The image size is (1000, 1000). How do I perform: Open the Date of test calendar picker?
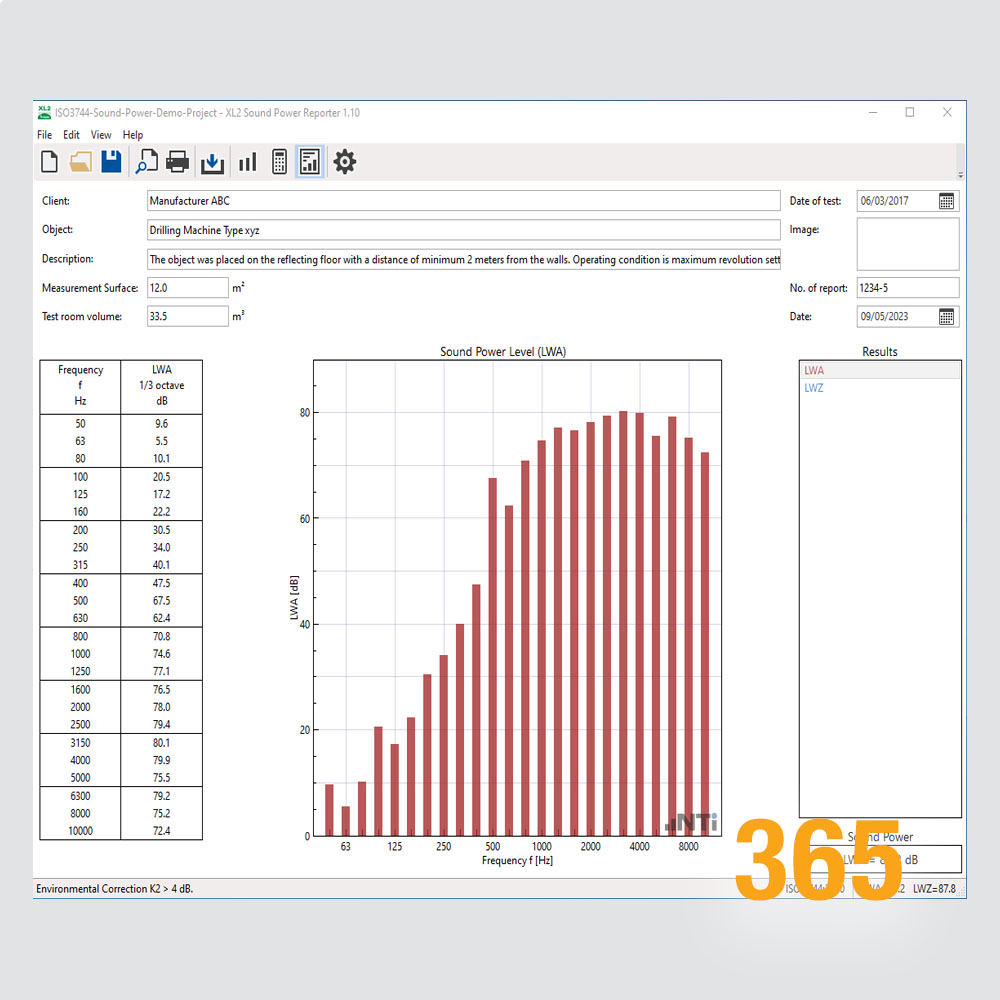947,200
